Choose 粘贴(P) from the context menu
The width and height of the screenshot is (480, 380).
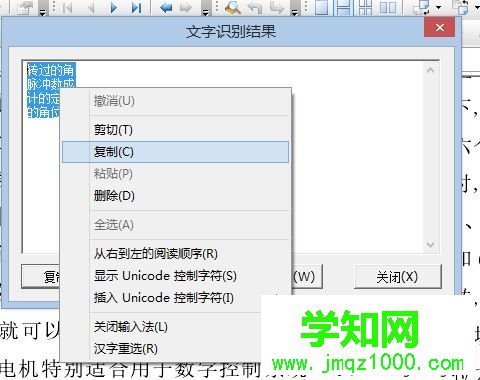point(175,174)
